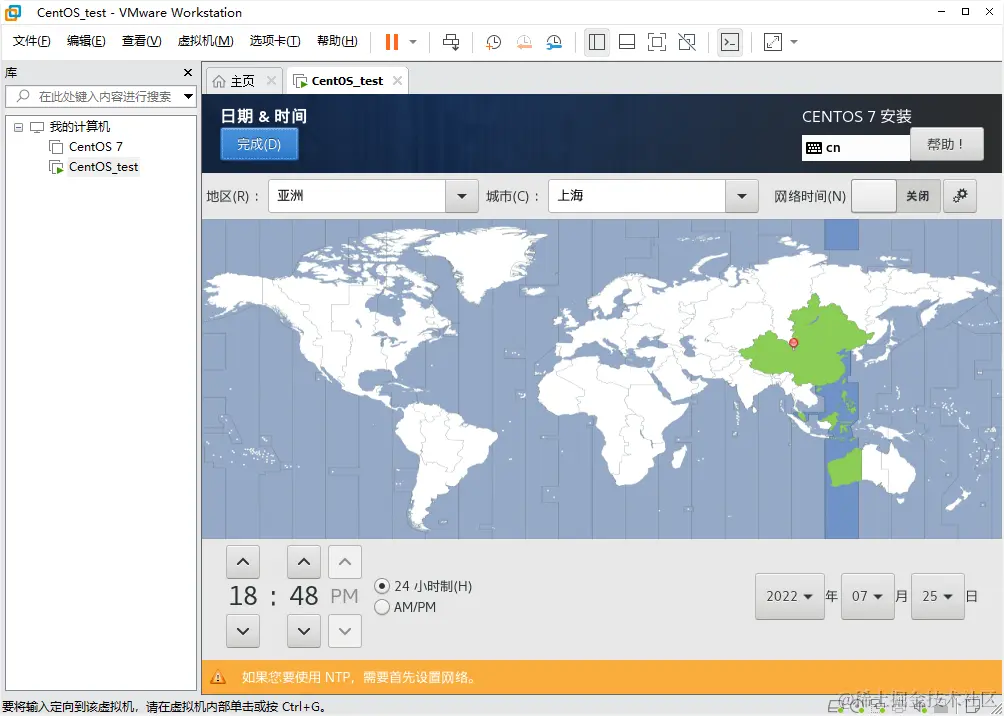Open the day 25 dropdown

pos(937,596)
